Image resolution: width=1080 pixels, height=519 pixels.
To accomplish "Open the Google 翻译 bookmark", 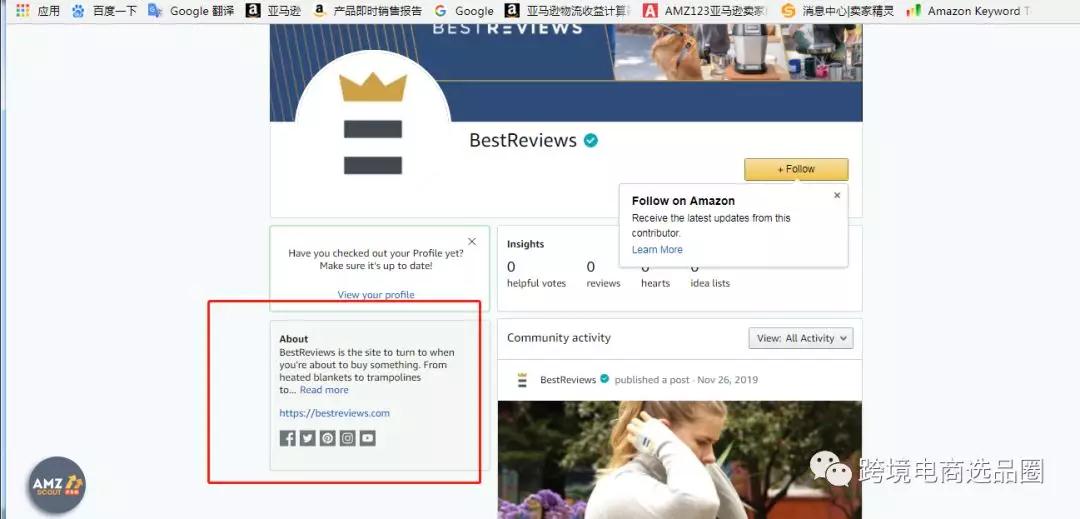I will [x=192, y=11].
